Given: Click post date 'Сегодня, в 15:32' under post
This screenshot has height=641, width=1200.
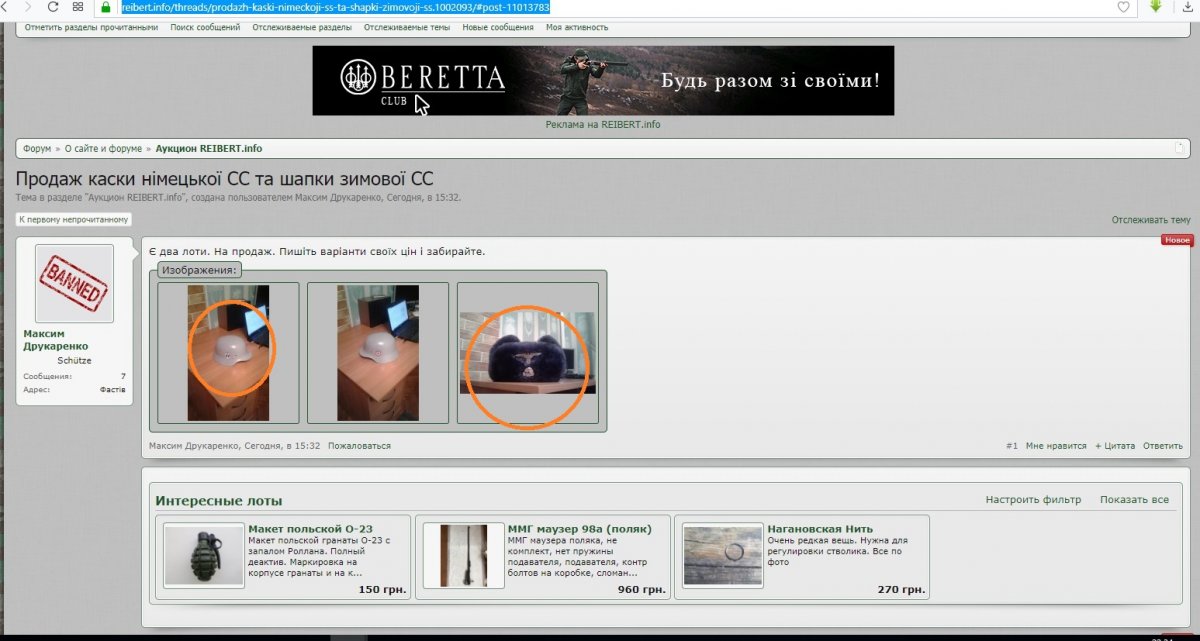Looking at the screenshot, I should pos(282,446).
